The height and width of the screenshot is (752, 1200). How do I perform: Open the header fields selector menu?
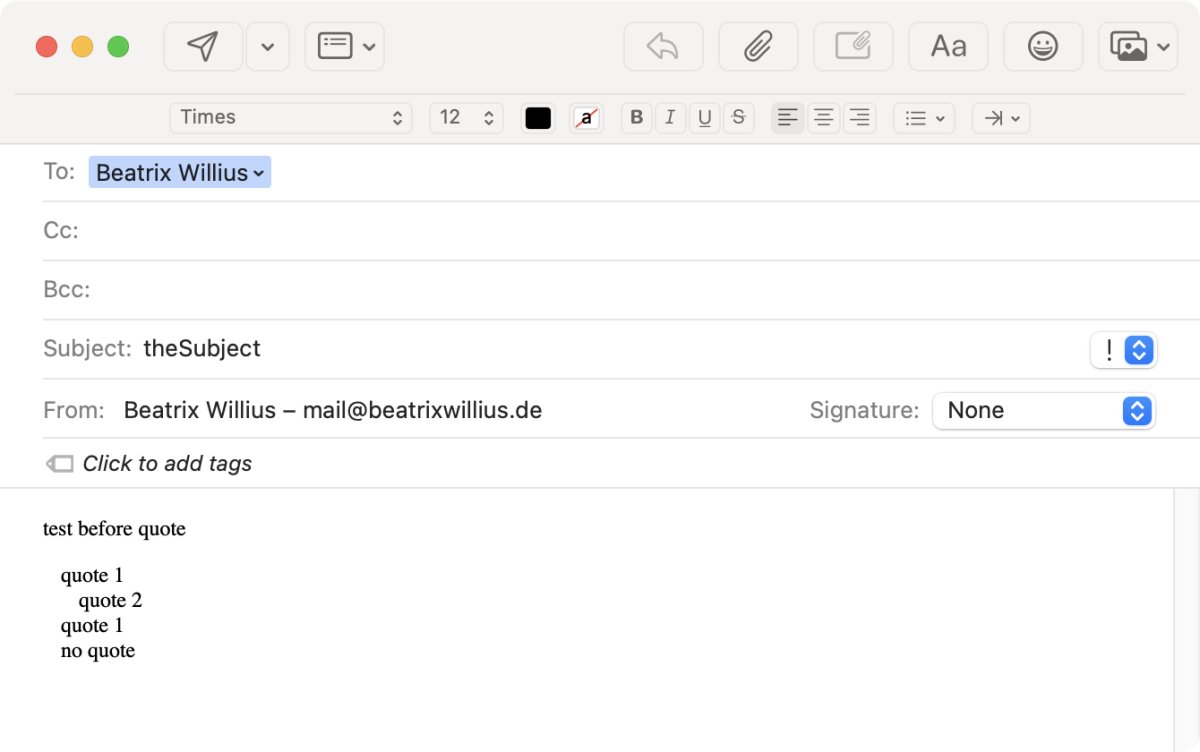pyautogui.click(x=345, y=47)
